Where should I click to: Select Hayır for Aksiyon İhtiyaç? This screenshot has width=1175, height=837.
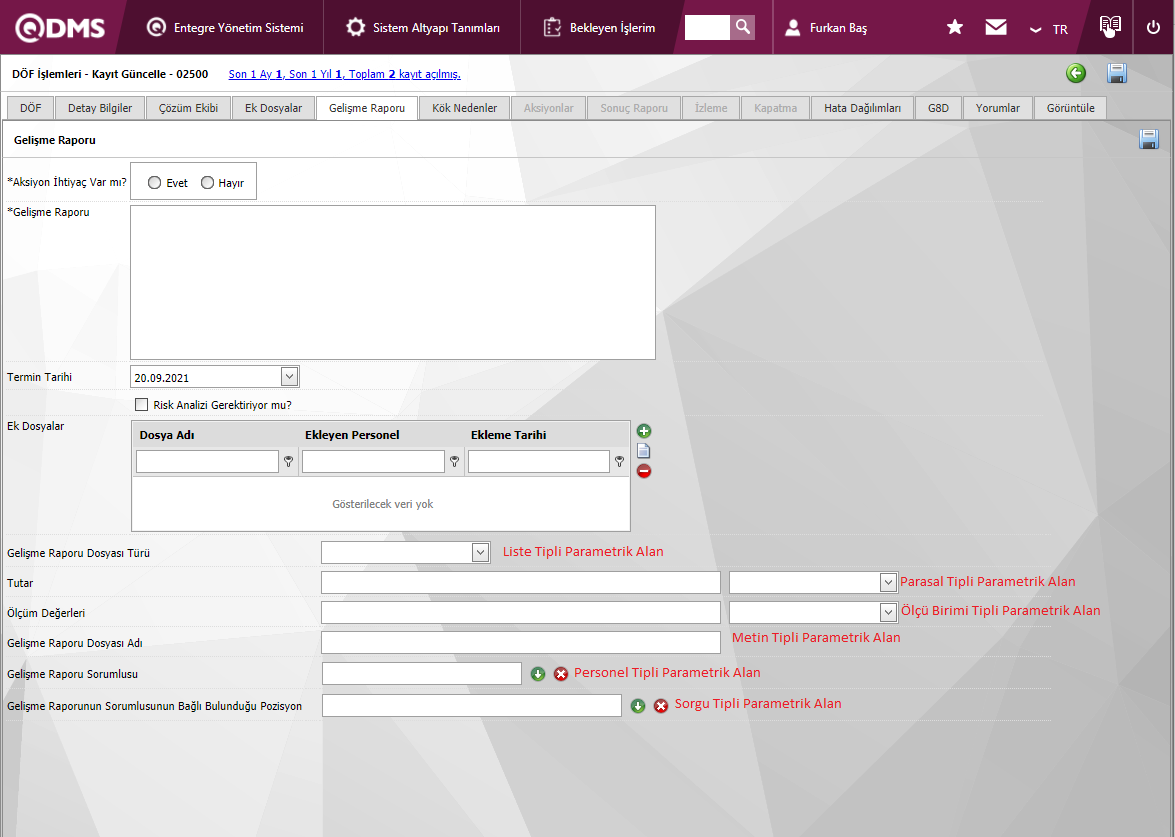[x=208, y=183]
